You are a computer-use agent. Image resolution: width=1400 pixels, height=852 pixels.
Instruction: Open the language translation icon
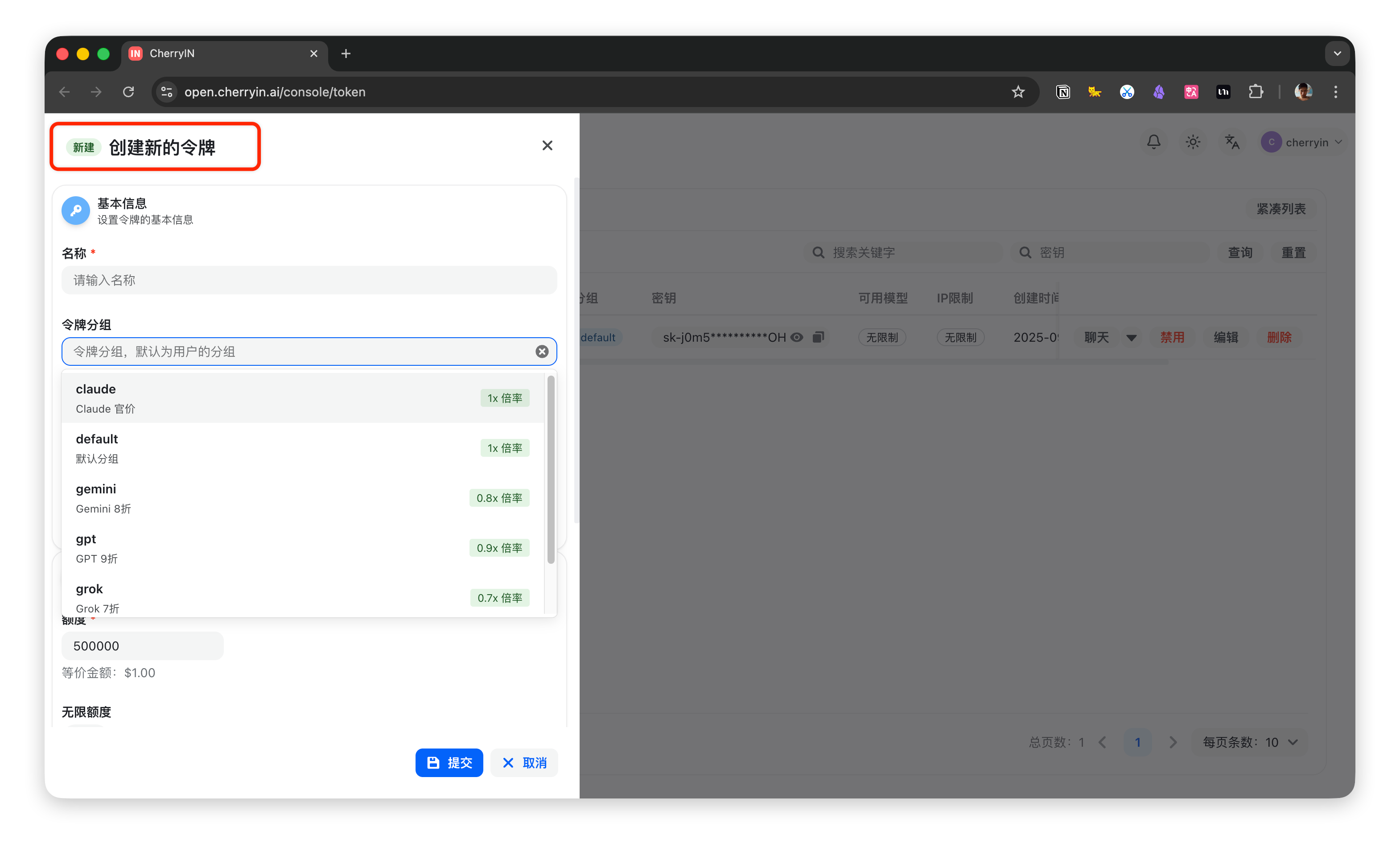pos(1232,142)
